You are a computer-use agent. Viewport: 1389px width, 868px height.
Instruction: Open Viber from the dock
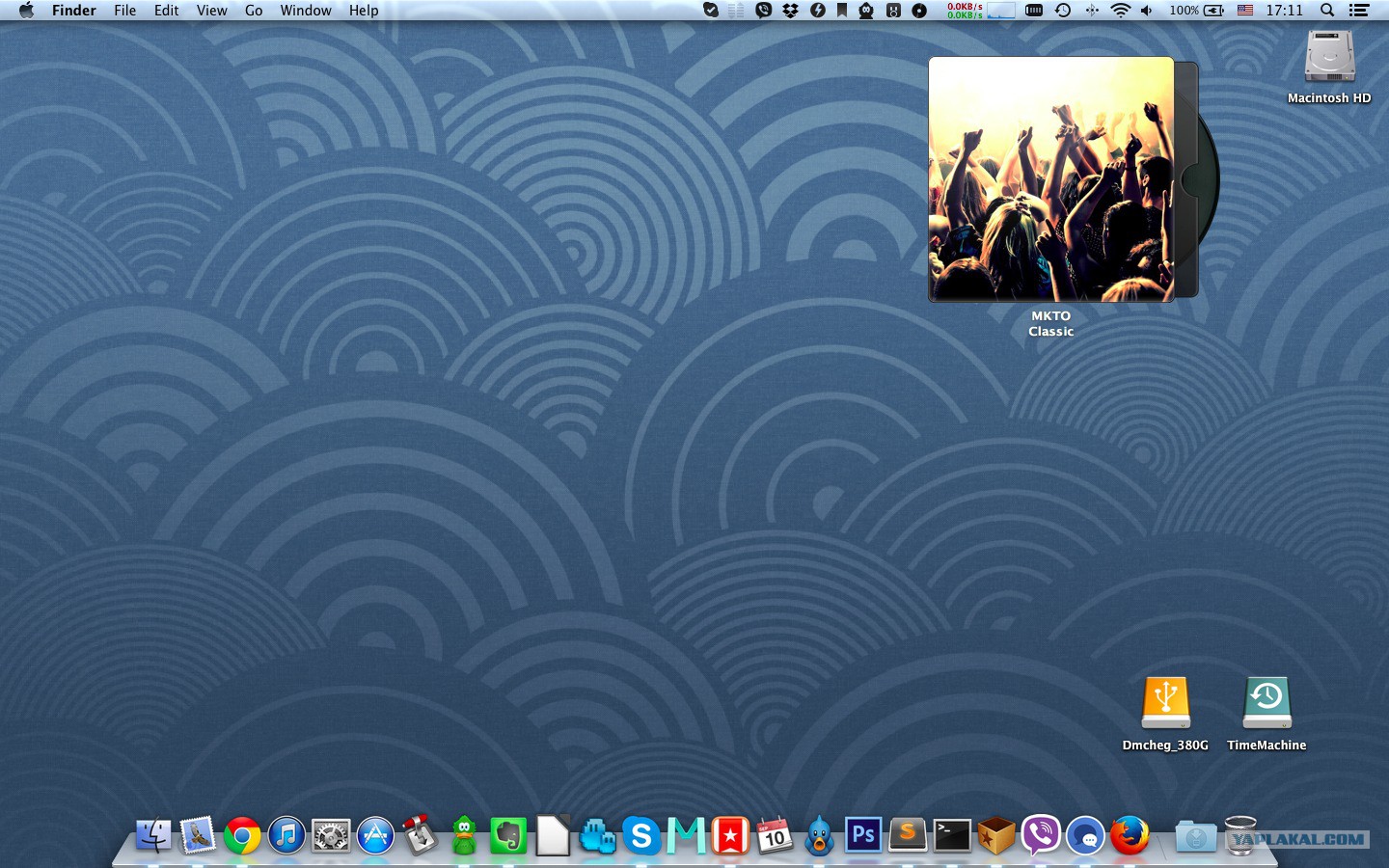coord(1041,835)
